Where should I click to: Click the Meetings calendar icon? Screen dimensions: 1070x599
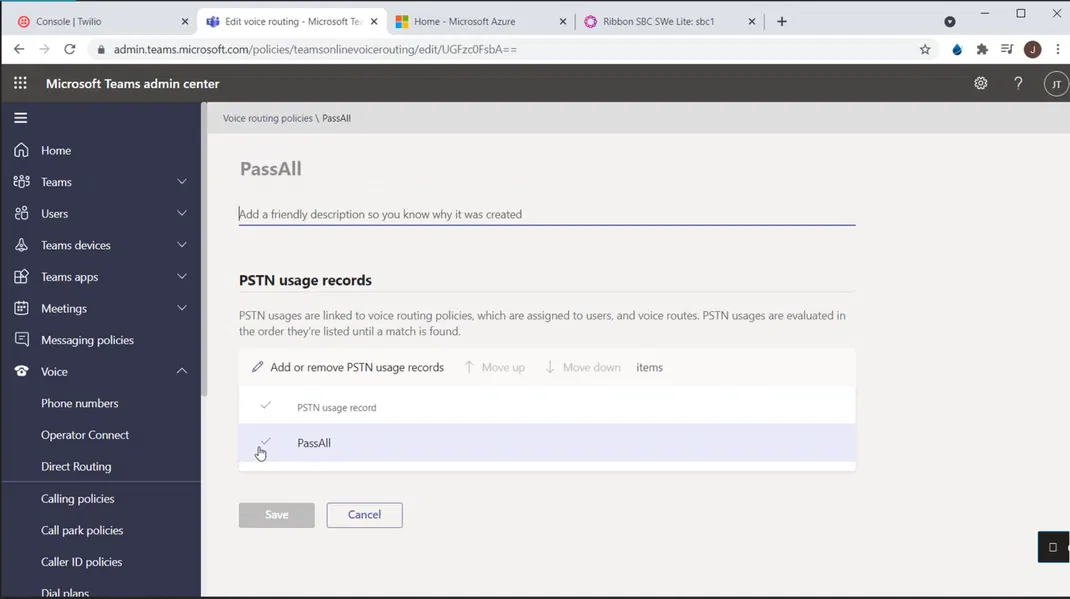click(21, 308)
